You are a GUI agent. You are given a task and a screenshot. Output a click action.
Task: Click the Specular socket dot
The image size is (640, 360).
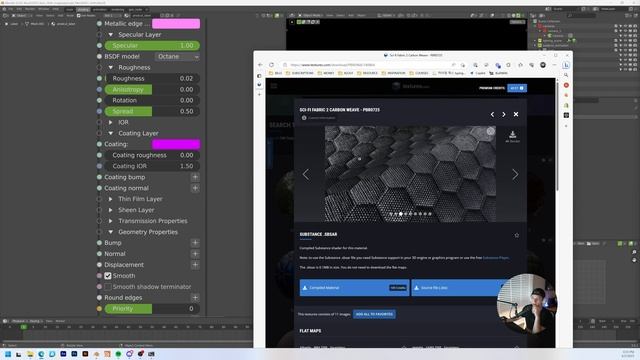click(99, 45)
